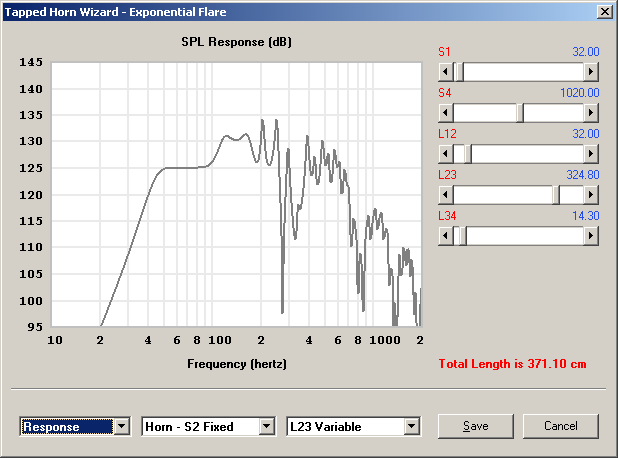The image size is (618, 458).
Task: Click the L23 slider thumb
Action: 556,195
